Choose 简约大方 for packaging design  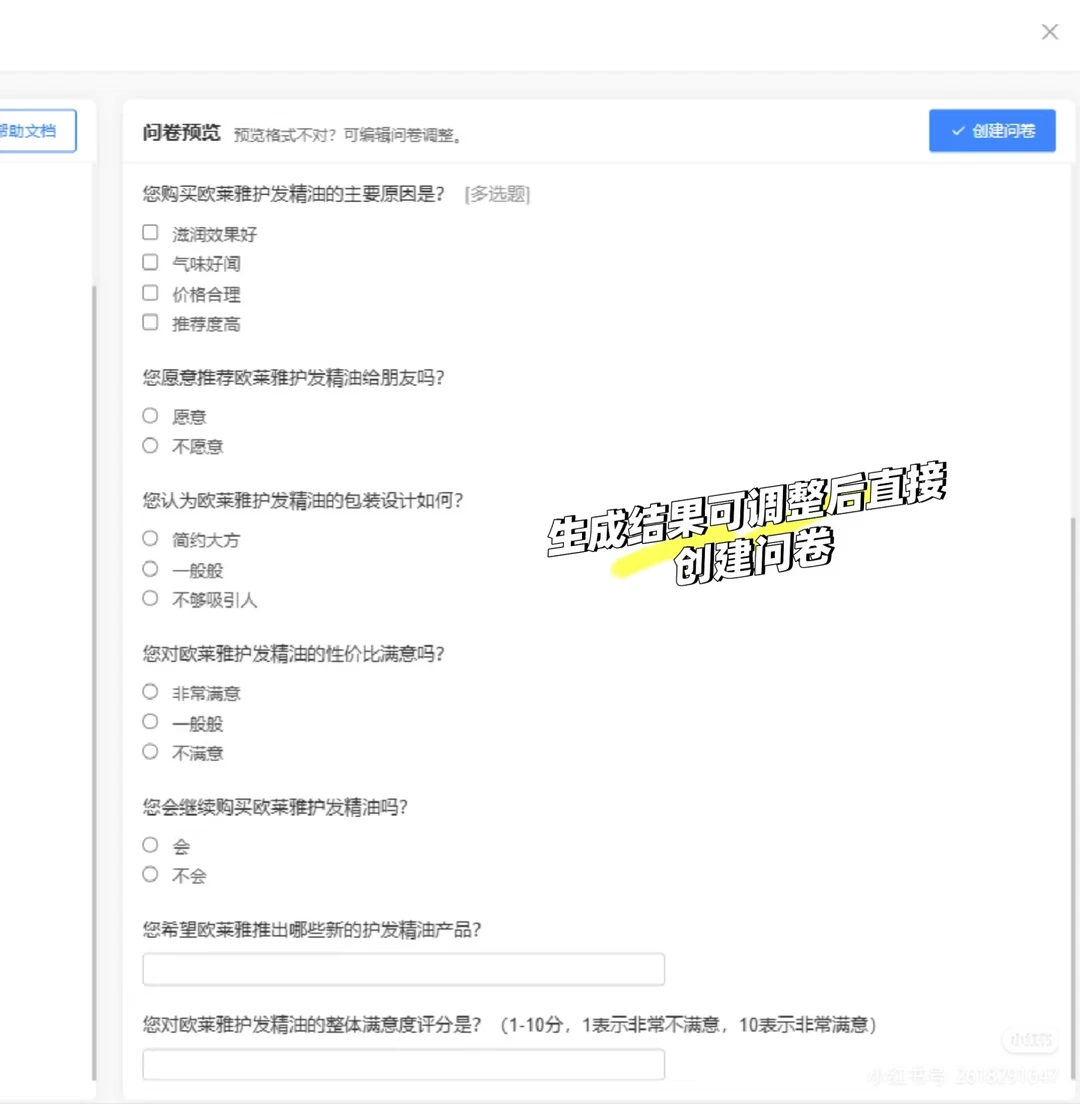(150, 539)
